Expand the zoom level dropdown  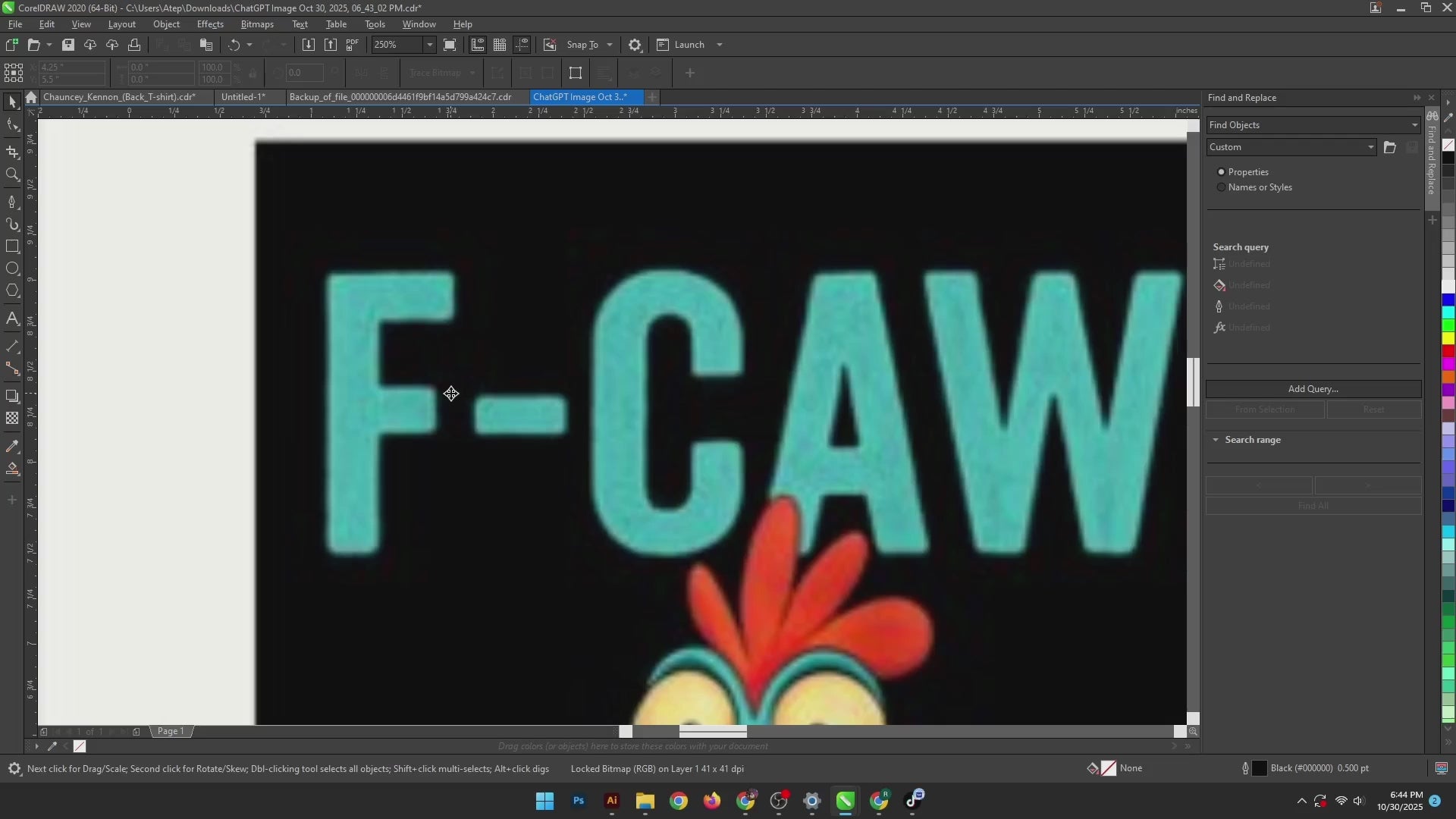coord(429,45)
